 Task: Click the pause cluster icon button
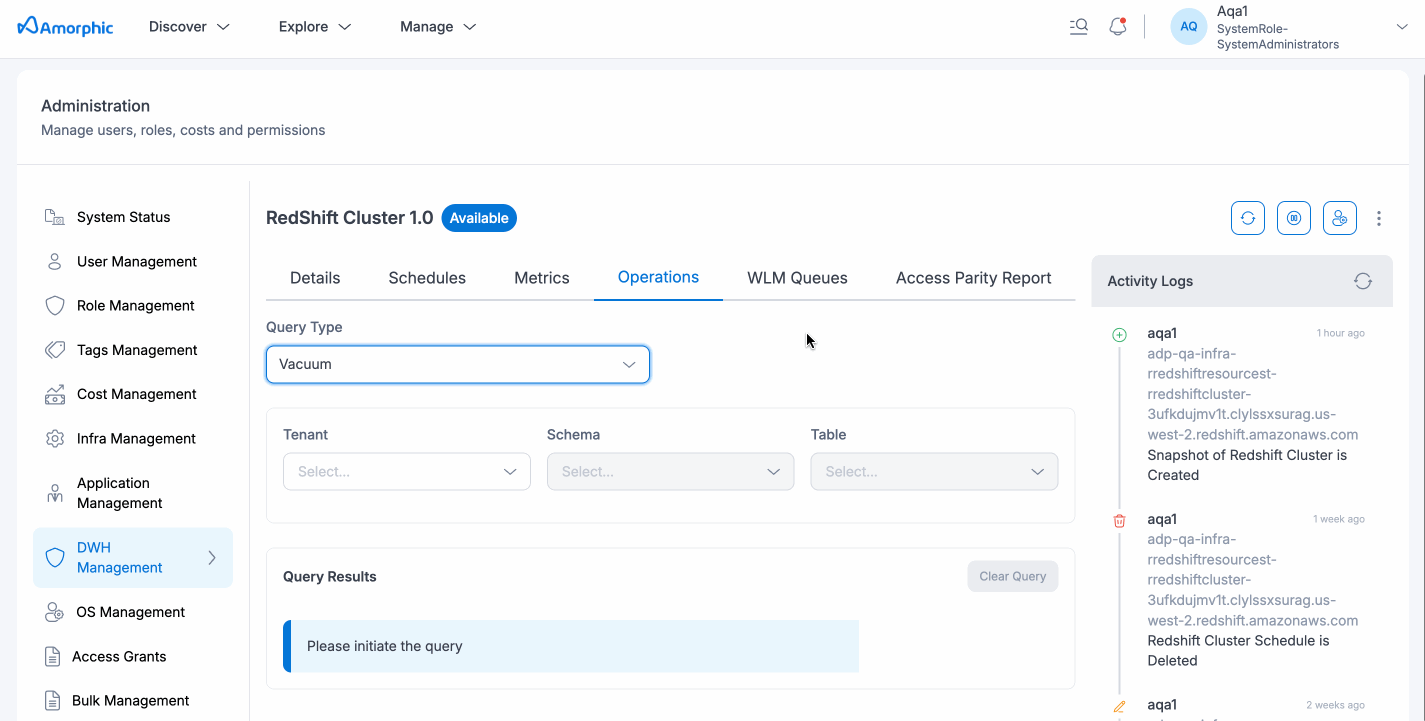pyautogui.click(x=1294, y=218)
